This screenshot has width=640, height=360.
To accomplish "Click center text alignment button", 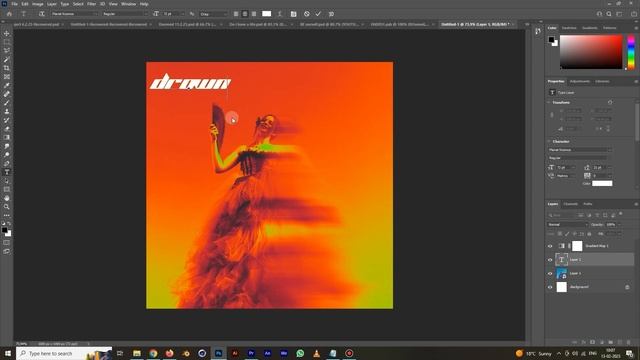I will point(244,14).
